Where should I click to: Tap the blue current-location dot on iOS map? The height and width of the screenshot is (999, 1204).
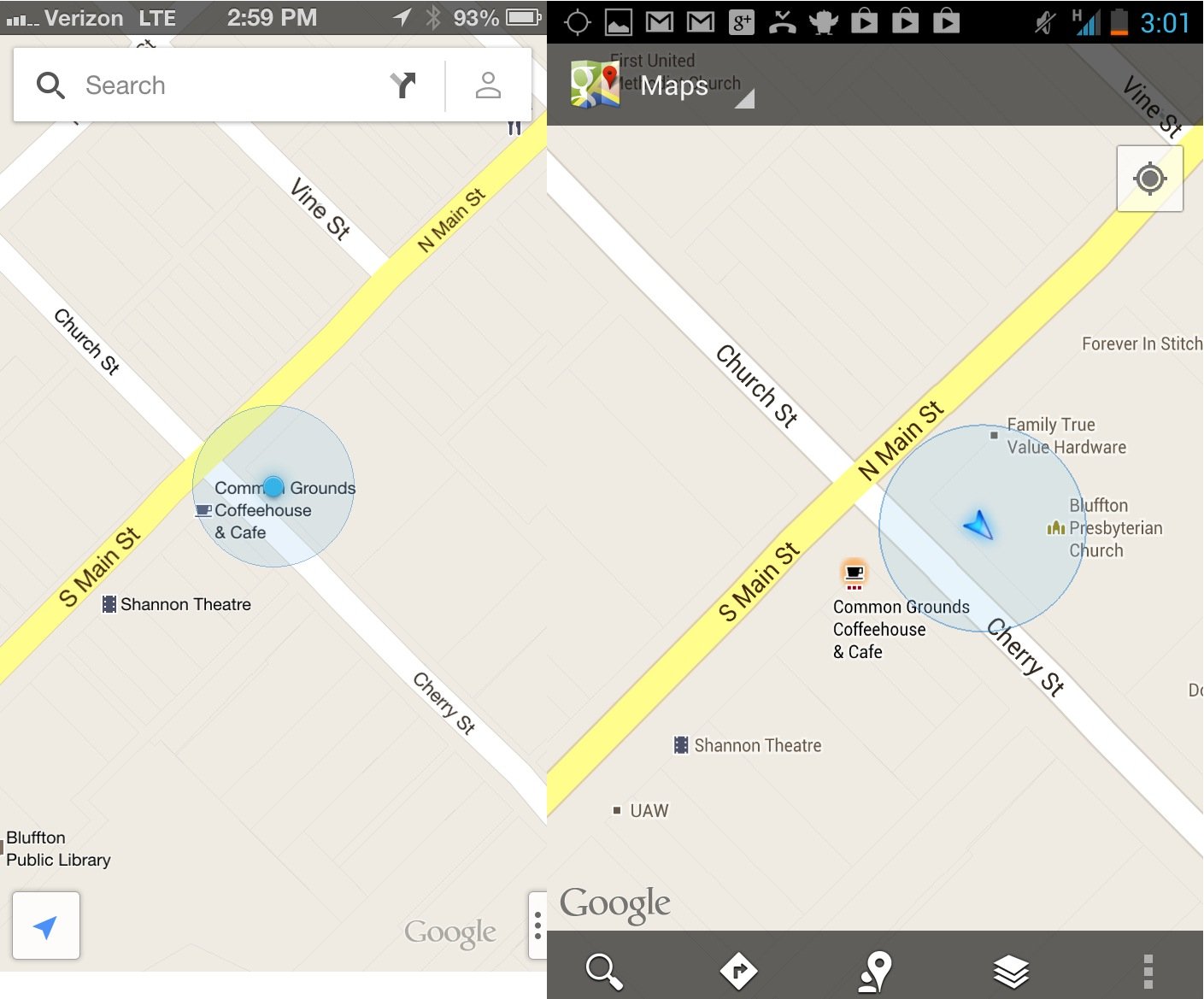point(273,487)
